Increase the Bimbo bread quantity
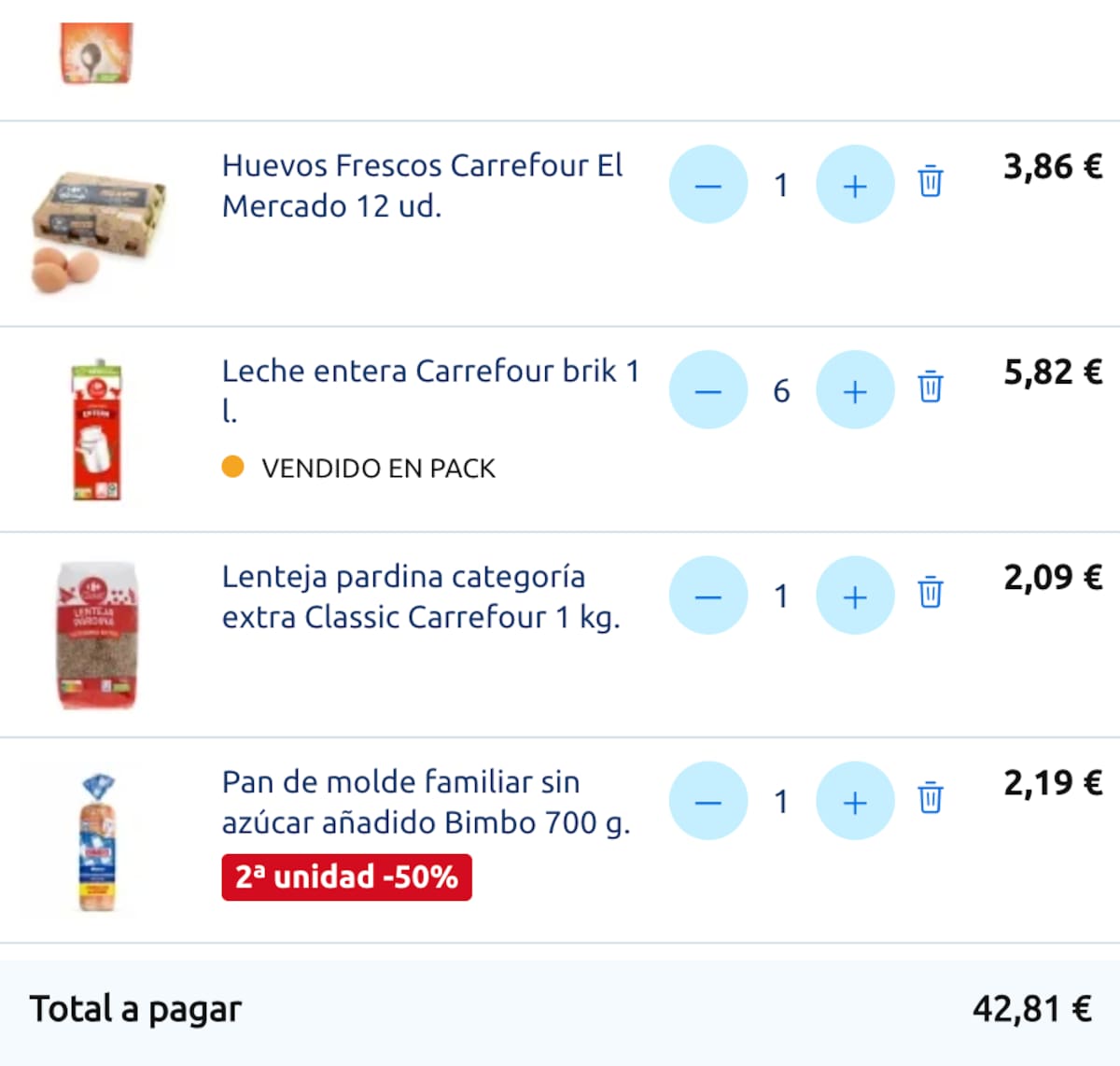This screenshot has height=1066, width=1120. pyautogui.click(x=855, y=801)
